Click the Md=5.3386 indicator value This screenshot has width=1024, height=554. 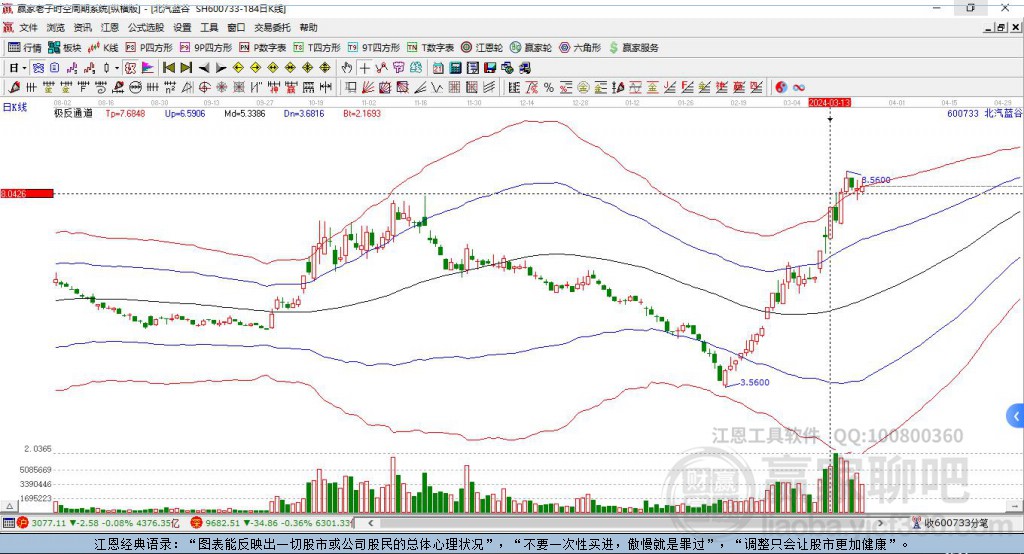(245, 113)
